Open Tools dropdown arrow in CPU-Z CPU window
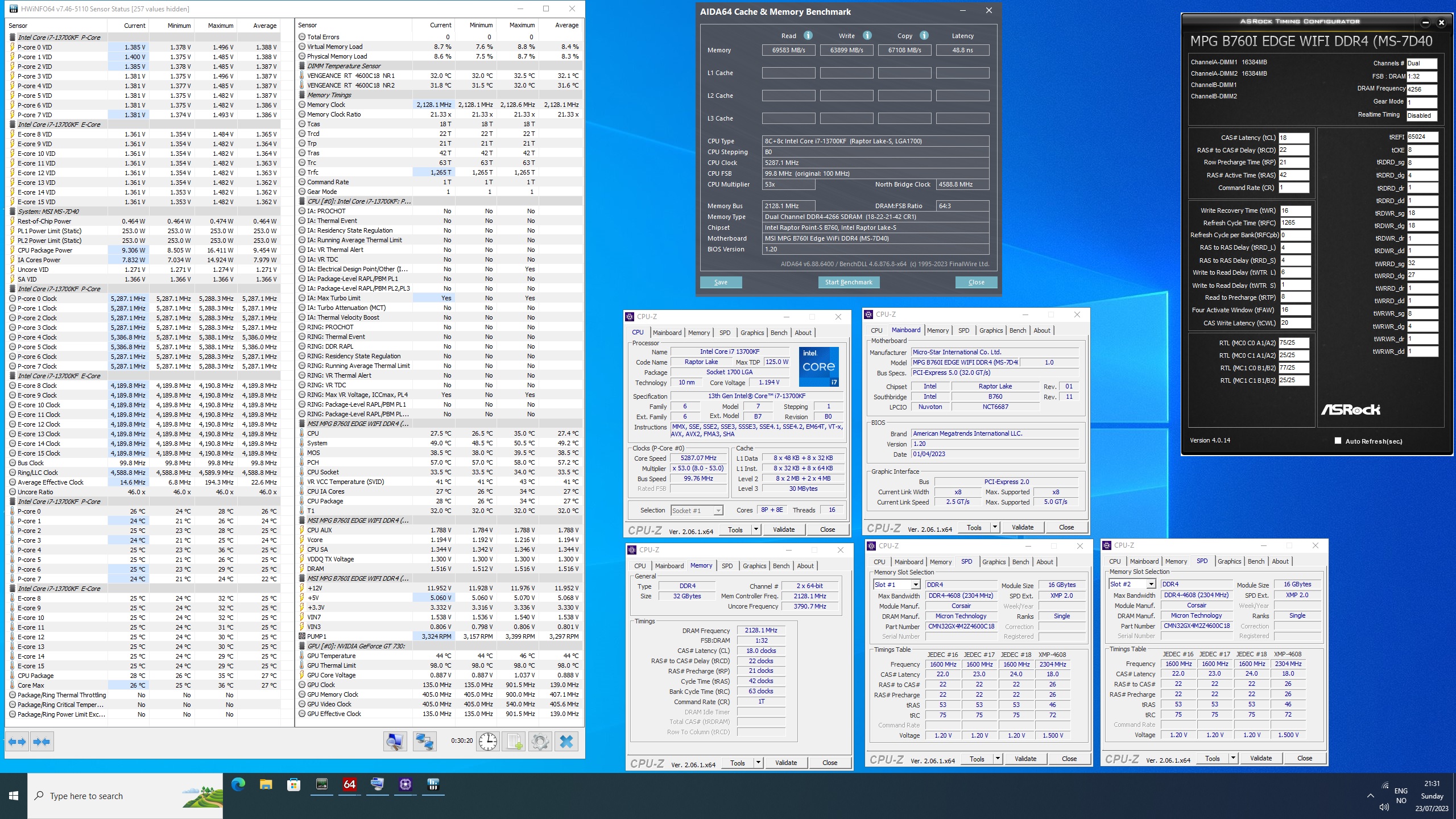Viewport: 1456px width, 819px height. [x=756, y=530]
